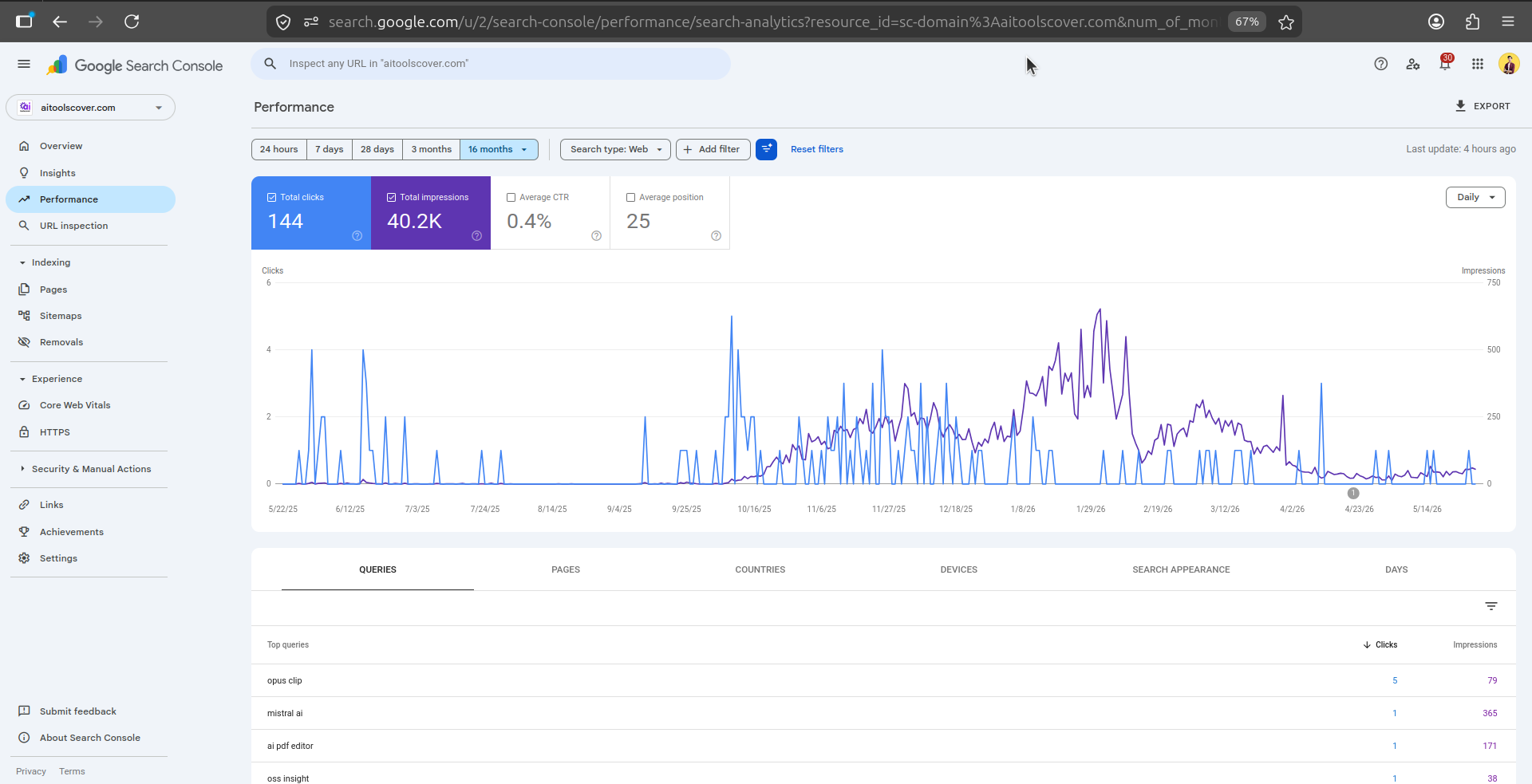
Task: Click the Reset filters link
Action: (x=817, y=149)
